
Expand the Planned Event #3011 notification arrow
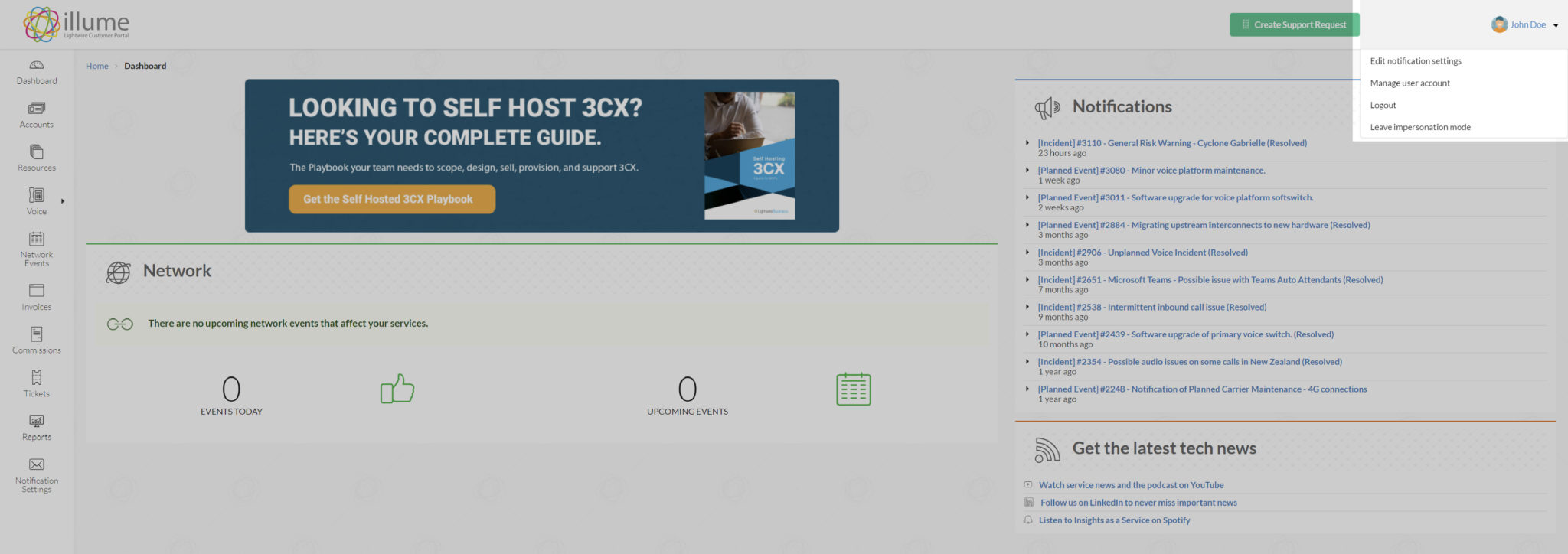1027,197
